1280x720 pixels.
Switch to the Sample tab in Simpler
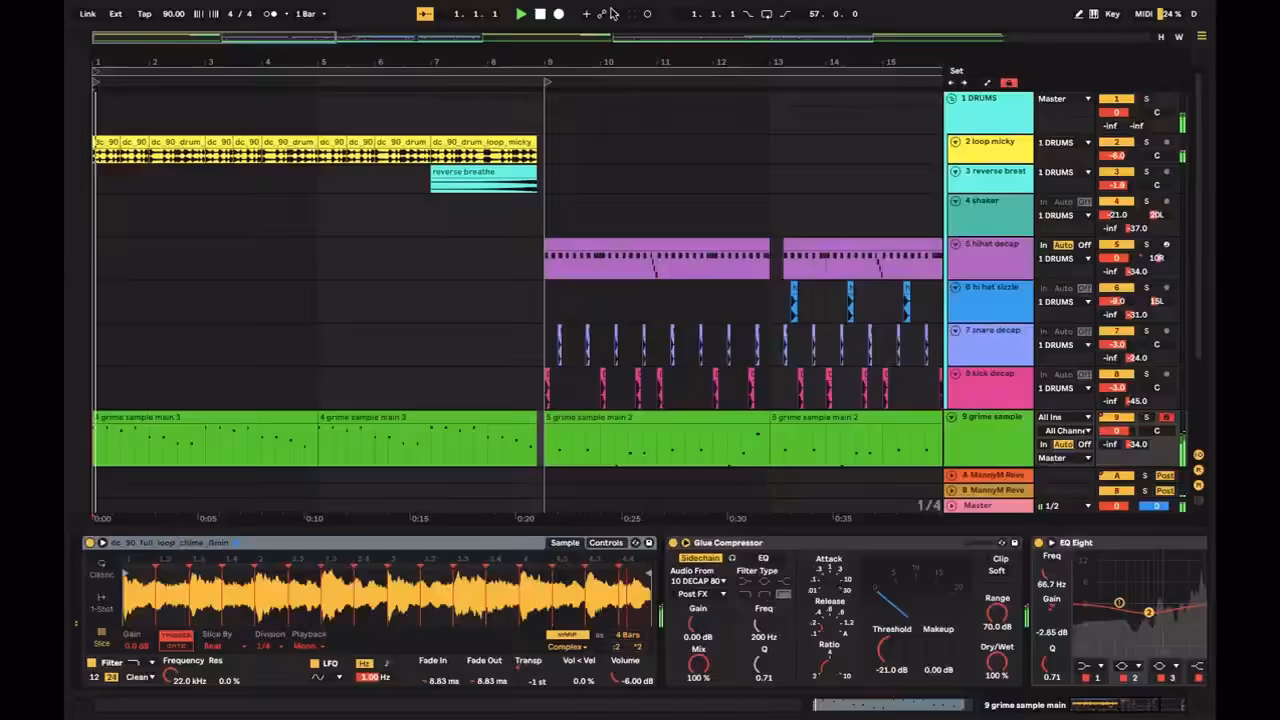tap(565, 543)
